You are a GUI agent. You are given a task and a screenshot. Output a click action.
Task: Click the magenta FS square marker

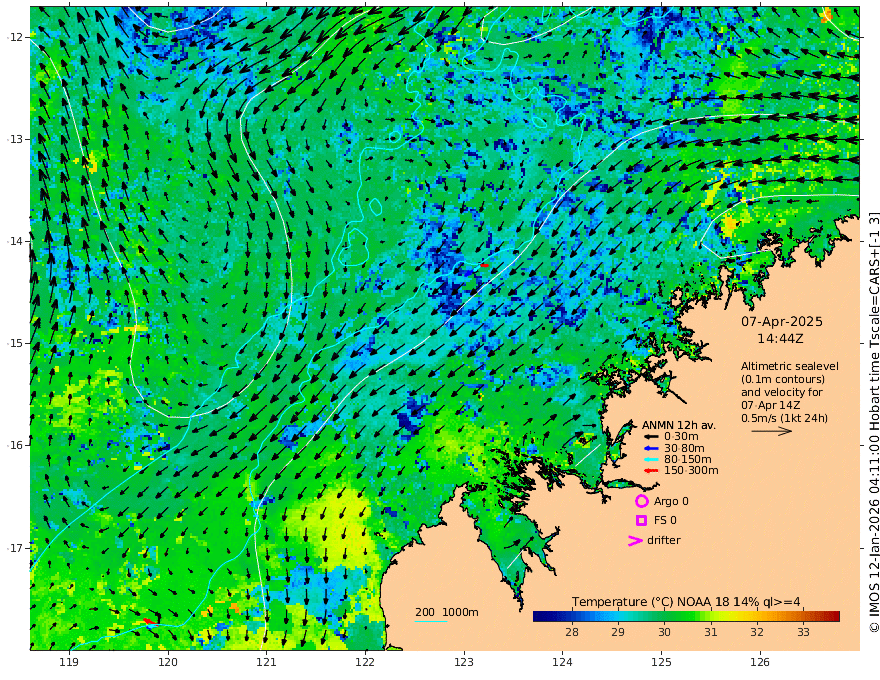tap(641, 521)
